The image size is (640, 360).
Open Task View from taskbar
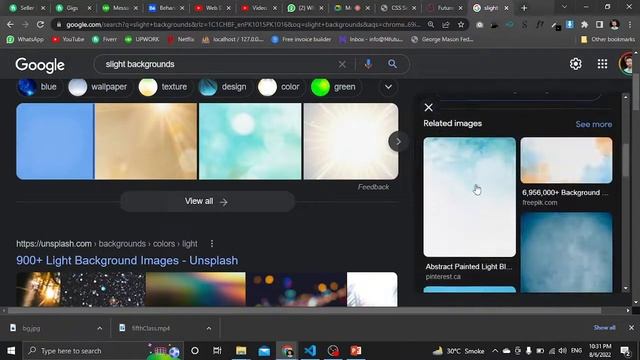click(217, 351)
